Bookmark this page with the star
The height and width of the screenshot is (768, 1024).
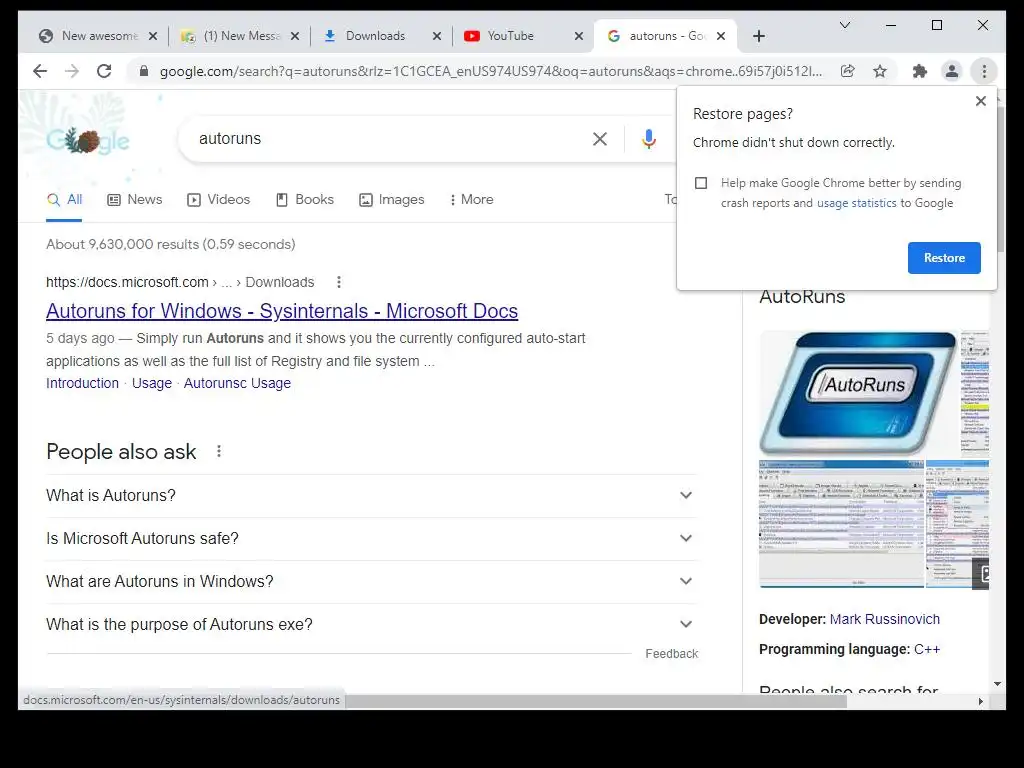pyautogui.click(x=880, y=71)
